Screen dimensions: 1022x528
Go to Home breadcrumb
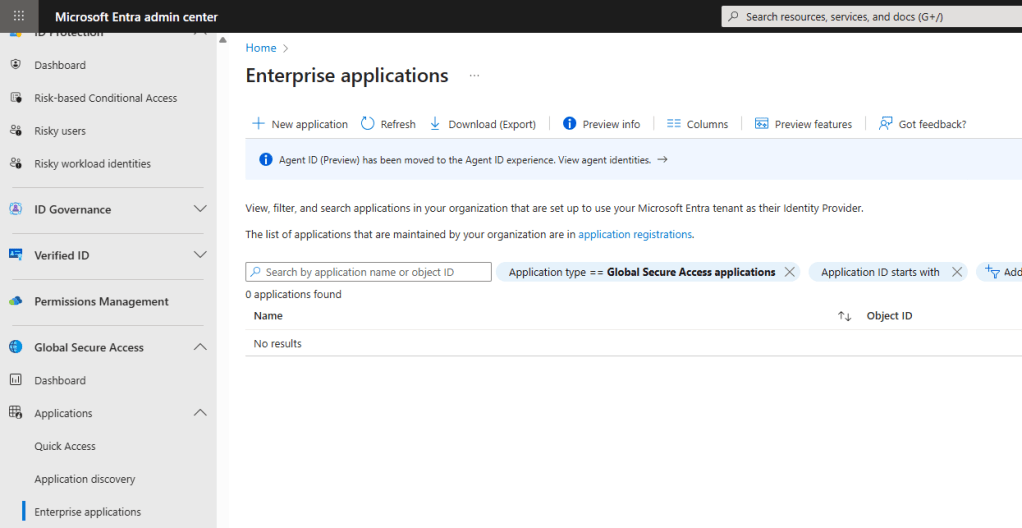[260, 48]
